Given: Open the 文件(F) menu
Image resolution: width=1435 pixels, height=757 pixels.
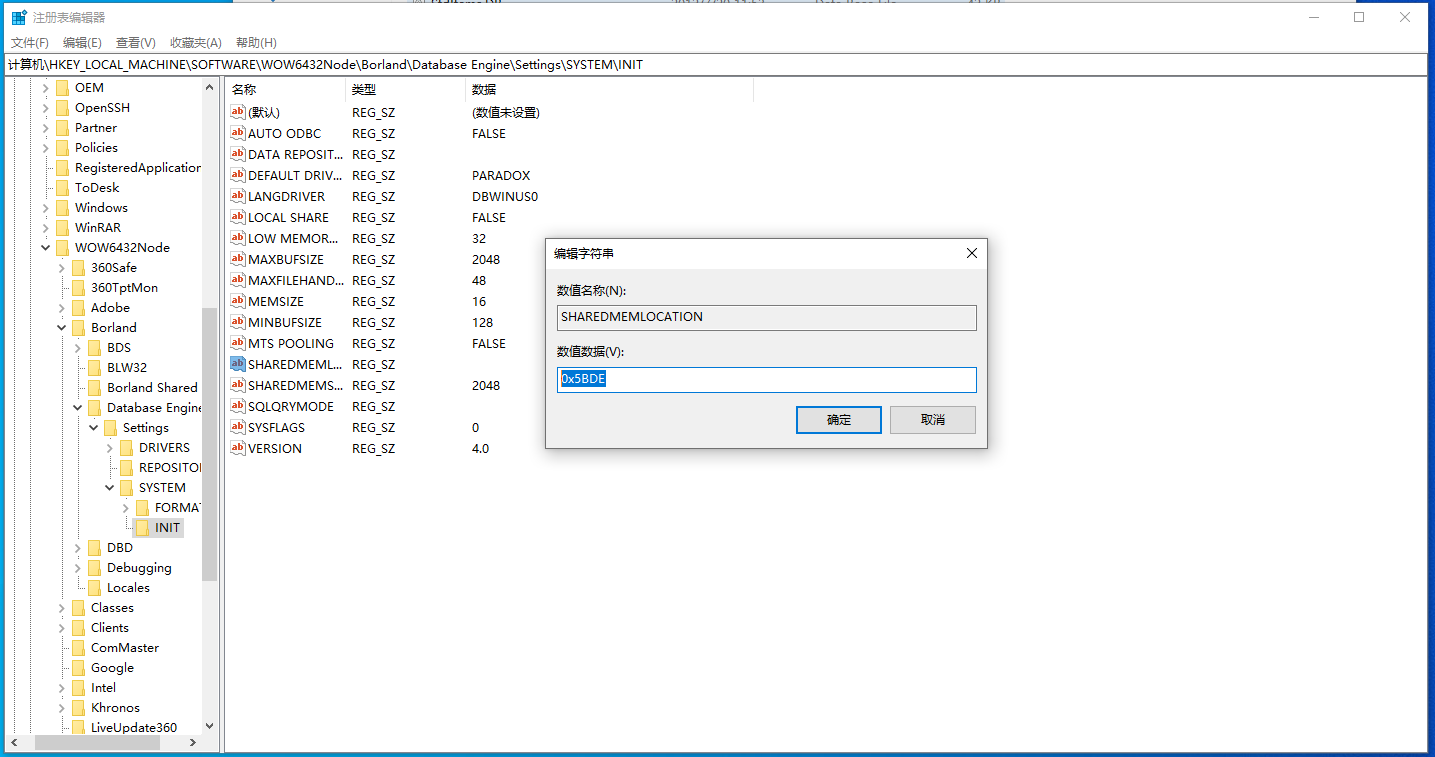Looking at the screenshot, I should 30,43.
